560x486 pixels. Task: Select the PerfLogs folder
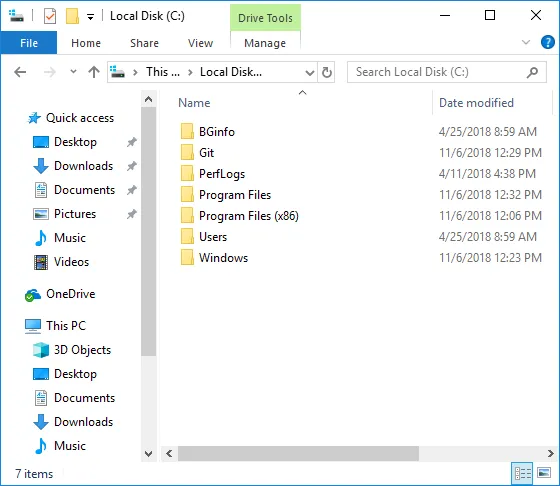coord(213,174)
